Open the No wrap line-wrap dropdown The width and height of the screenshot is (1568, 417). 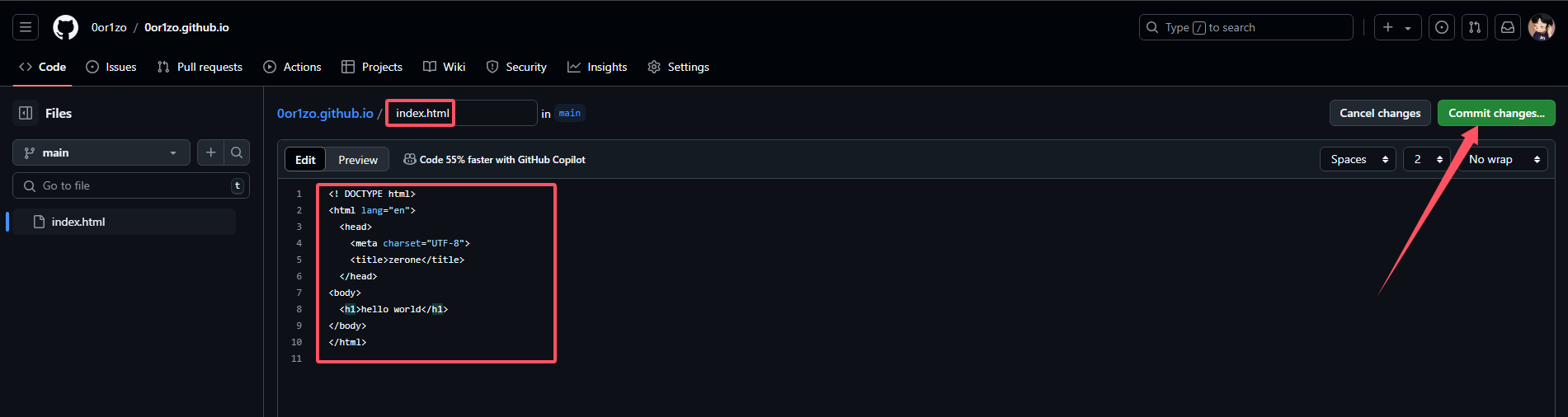(x=1504, y=159)
